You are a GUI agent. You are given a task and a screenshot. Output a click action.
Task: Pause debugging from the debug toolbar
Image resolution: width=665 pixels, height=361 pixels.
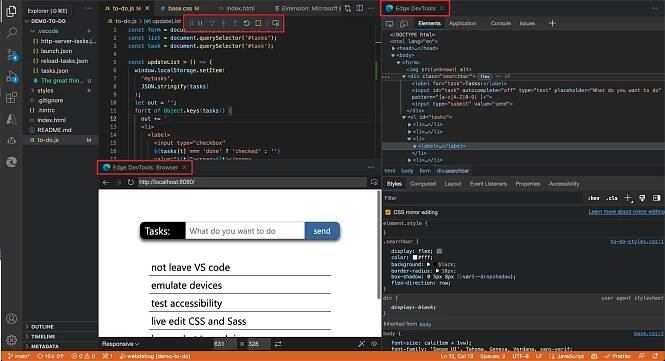tap(200, 23)
